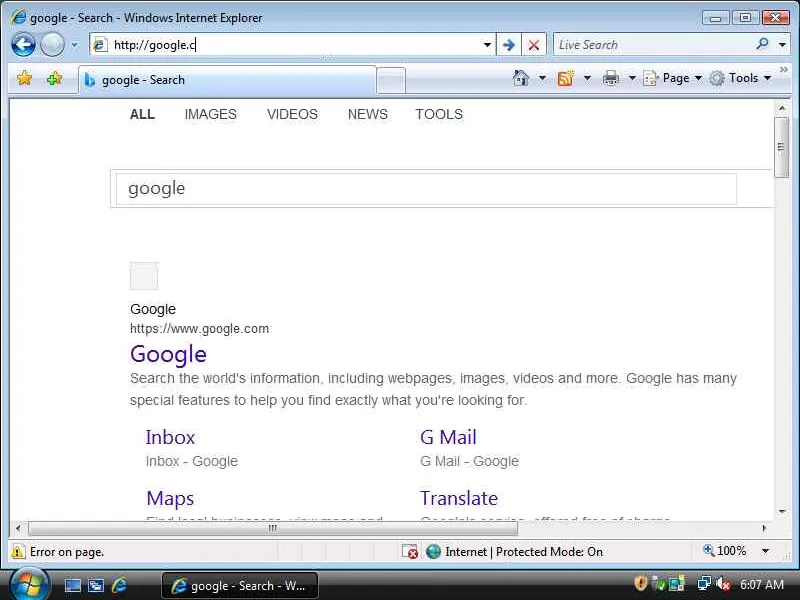Image resolution: width=800 pixels, height=600 pixels.
Task: Expand the Home button dropdown arrow
Action: (542, 78)
